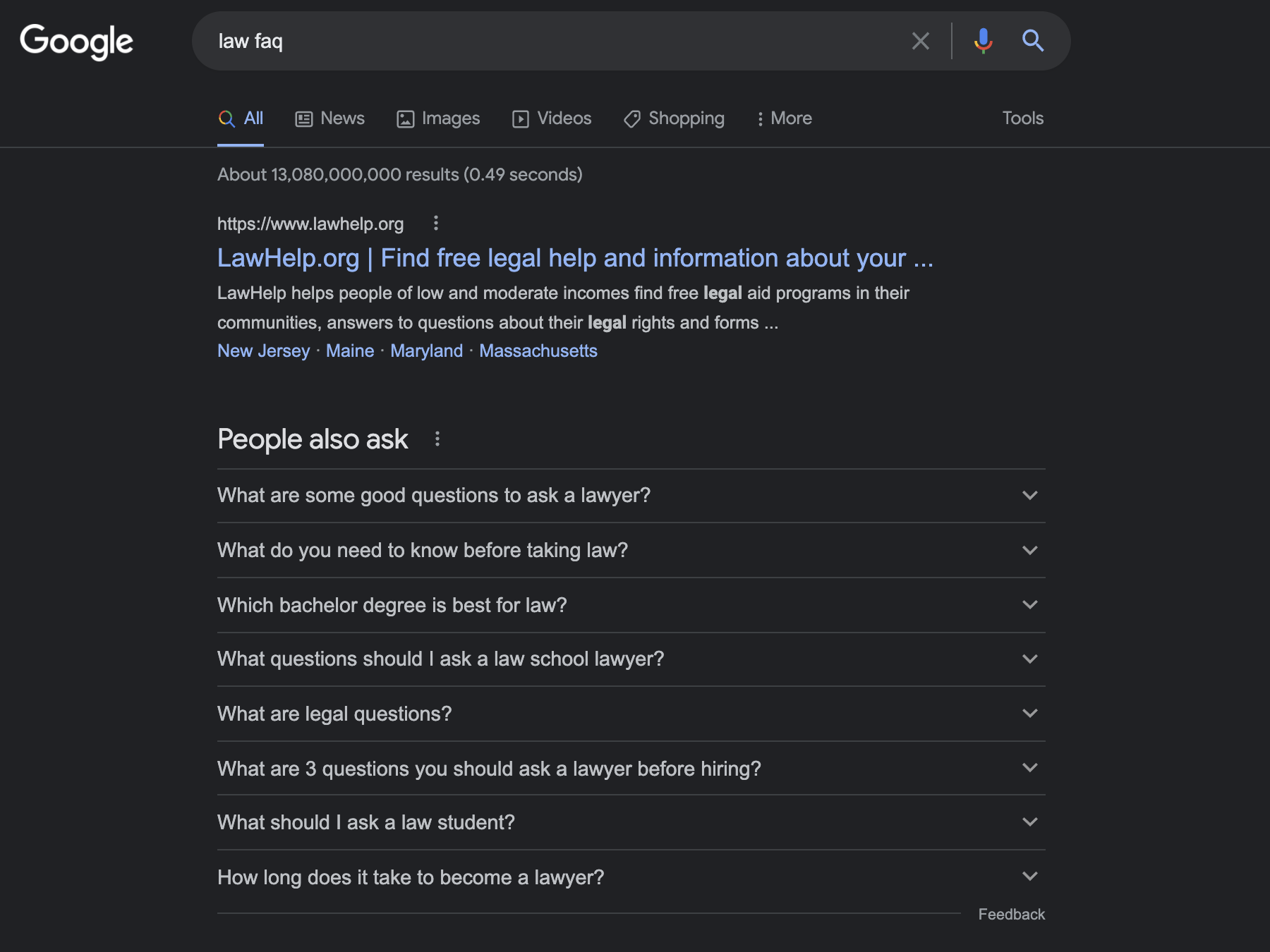Click the Google logo
Screen dimensions: 1270x952
pyautogui.click(x=76, y=41)
